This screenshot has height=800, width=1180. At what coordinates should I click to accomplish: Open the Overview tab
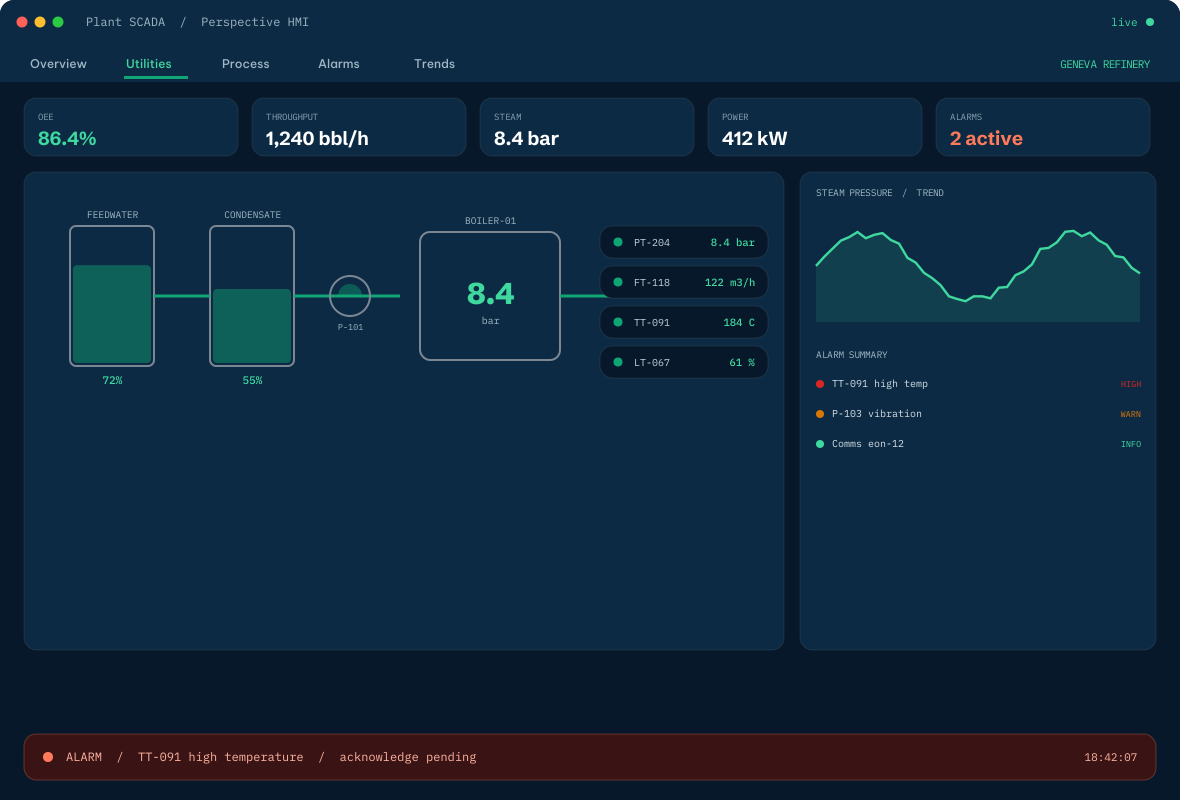coord(58,64)
